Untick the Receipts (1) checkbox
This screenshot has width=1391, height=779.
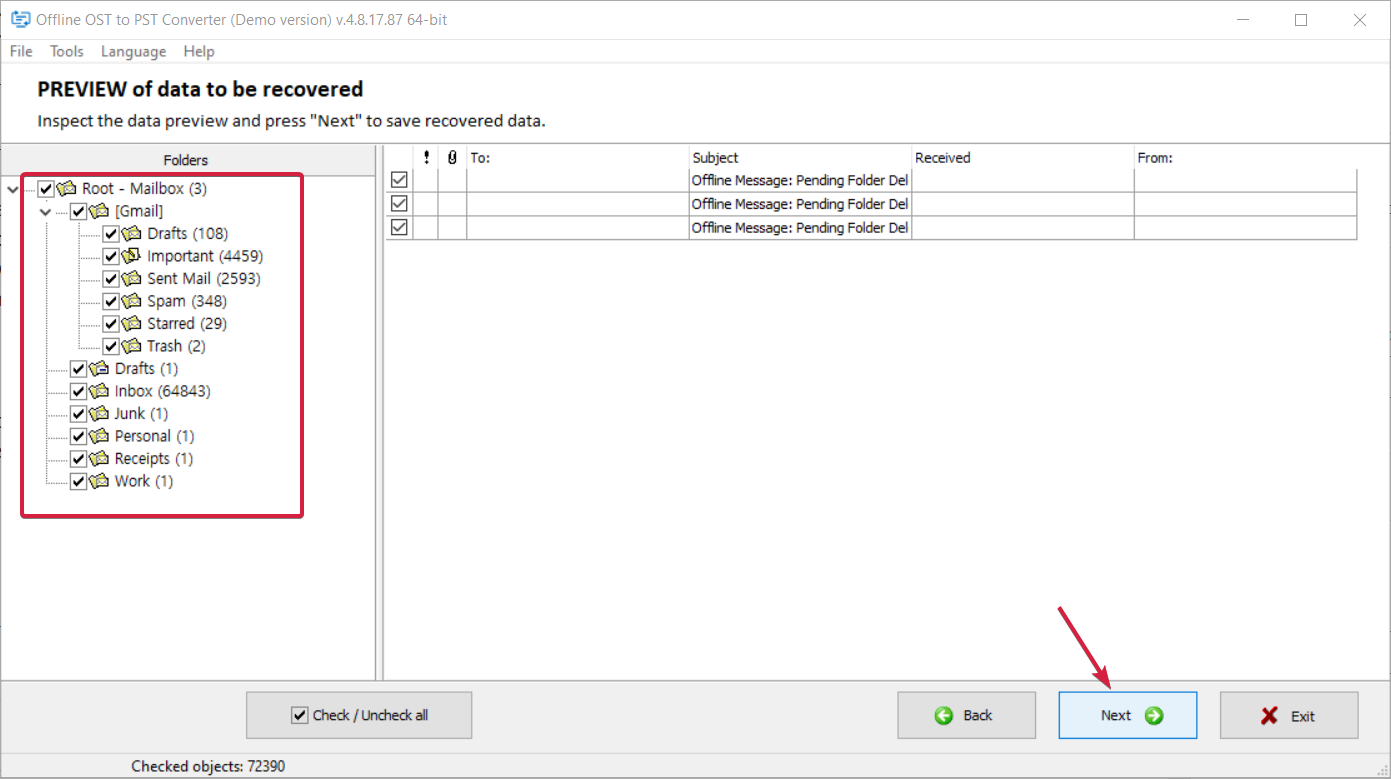(x=78, y=458)
